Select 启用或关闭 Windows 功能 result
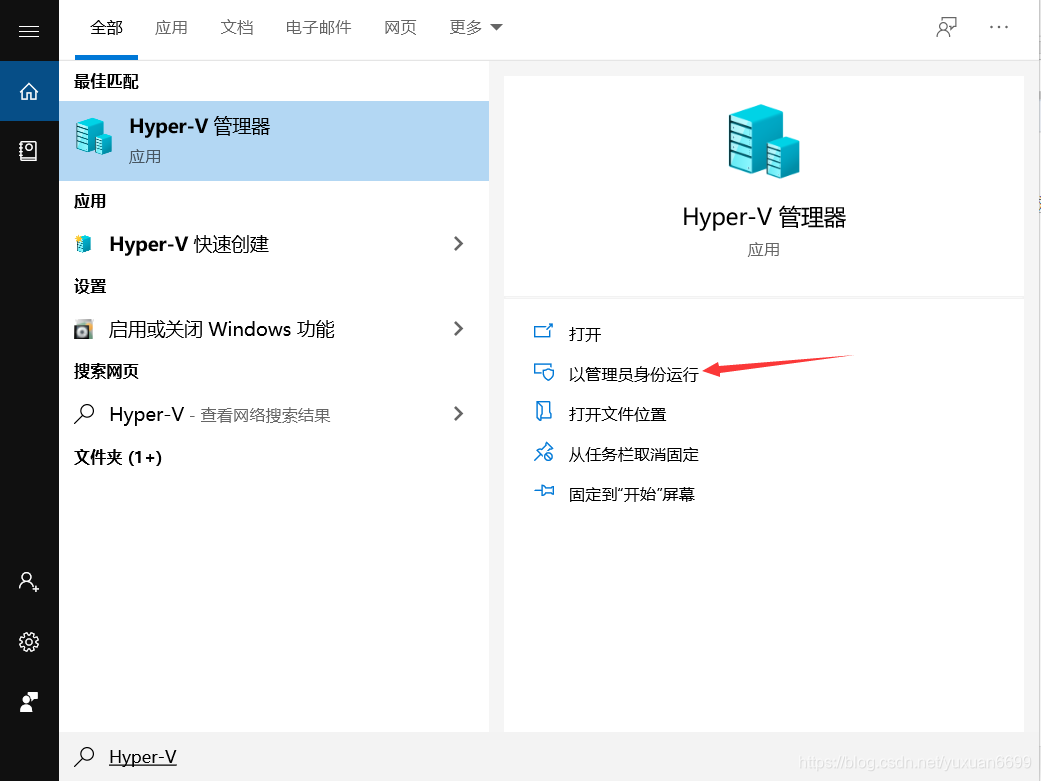The width and height of the screenshot is (1041, 781). click(274, 329)
